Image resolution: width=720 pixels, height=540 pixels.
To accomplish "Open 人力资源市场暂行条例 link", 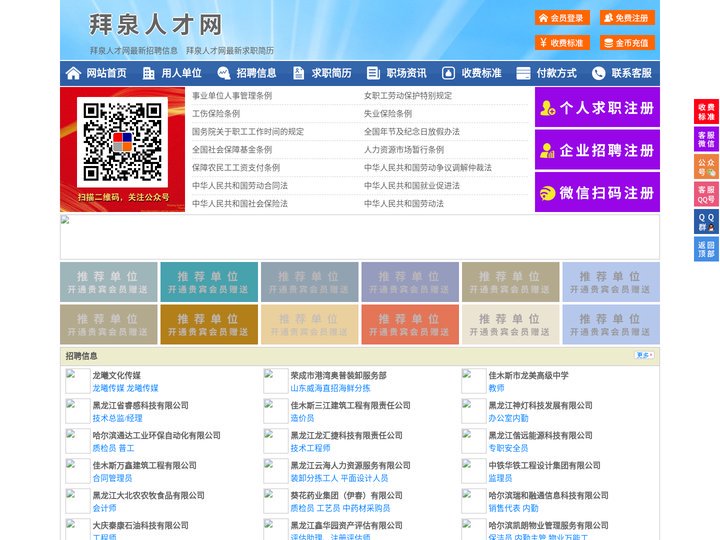I will click(x=404, y=149).
